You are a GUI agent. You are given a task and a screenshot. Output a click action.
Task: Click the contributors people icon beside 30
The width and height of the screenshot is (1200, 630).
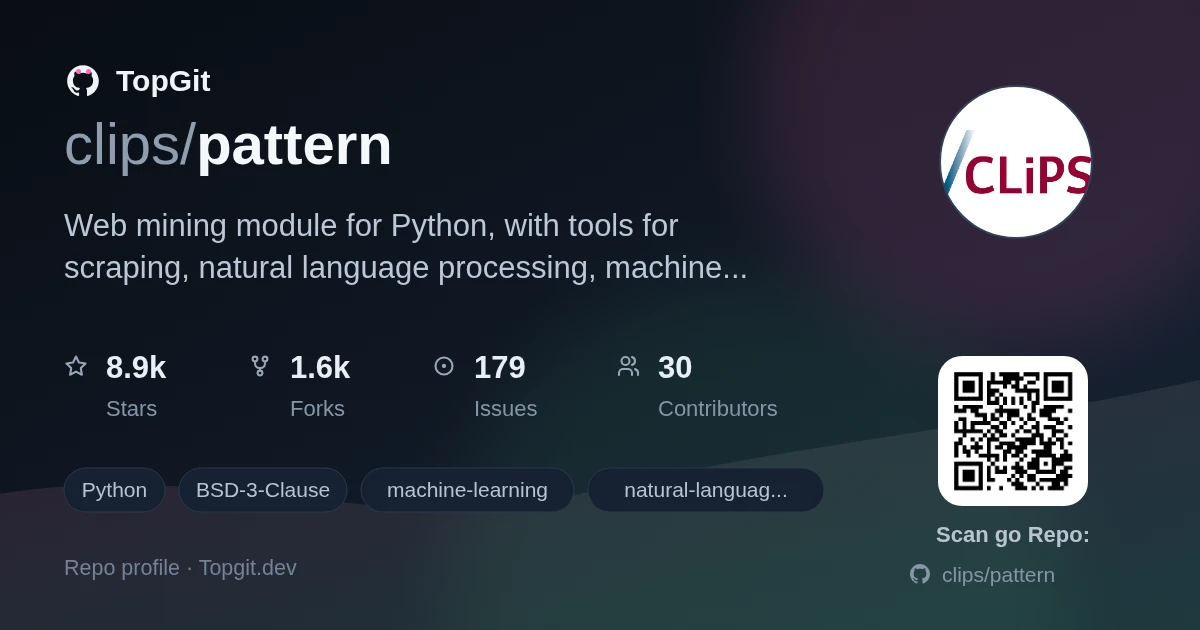pyautogui.click(x=628, y=366)
